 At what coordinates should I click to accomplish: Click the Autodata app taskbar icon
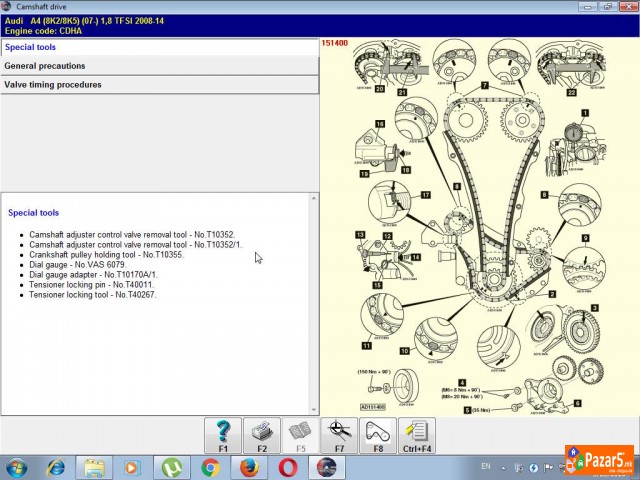pyautogui.click(x=327, y=467)
